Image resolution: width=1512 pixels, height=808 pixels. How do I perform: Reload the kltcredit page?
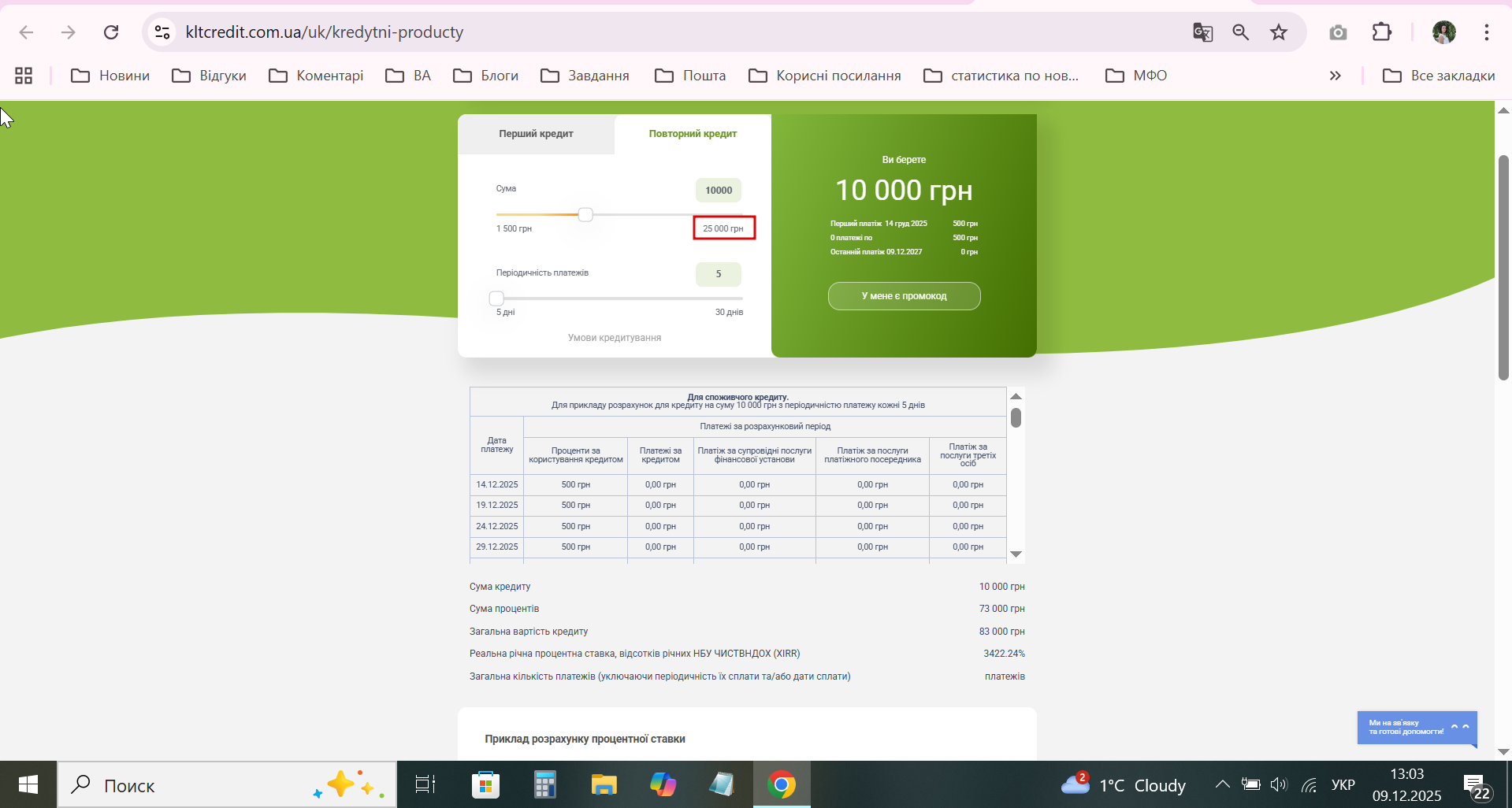111,32
